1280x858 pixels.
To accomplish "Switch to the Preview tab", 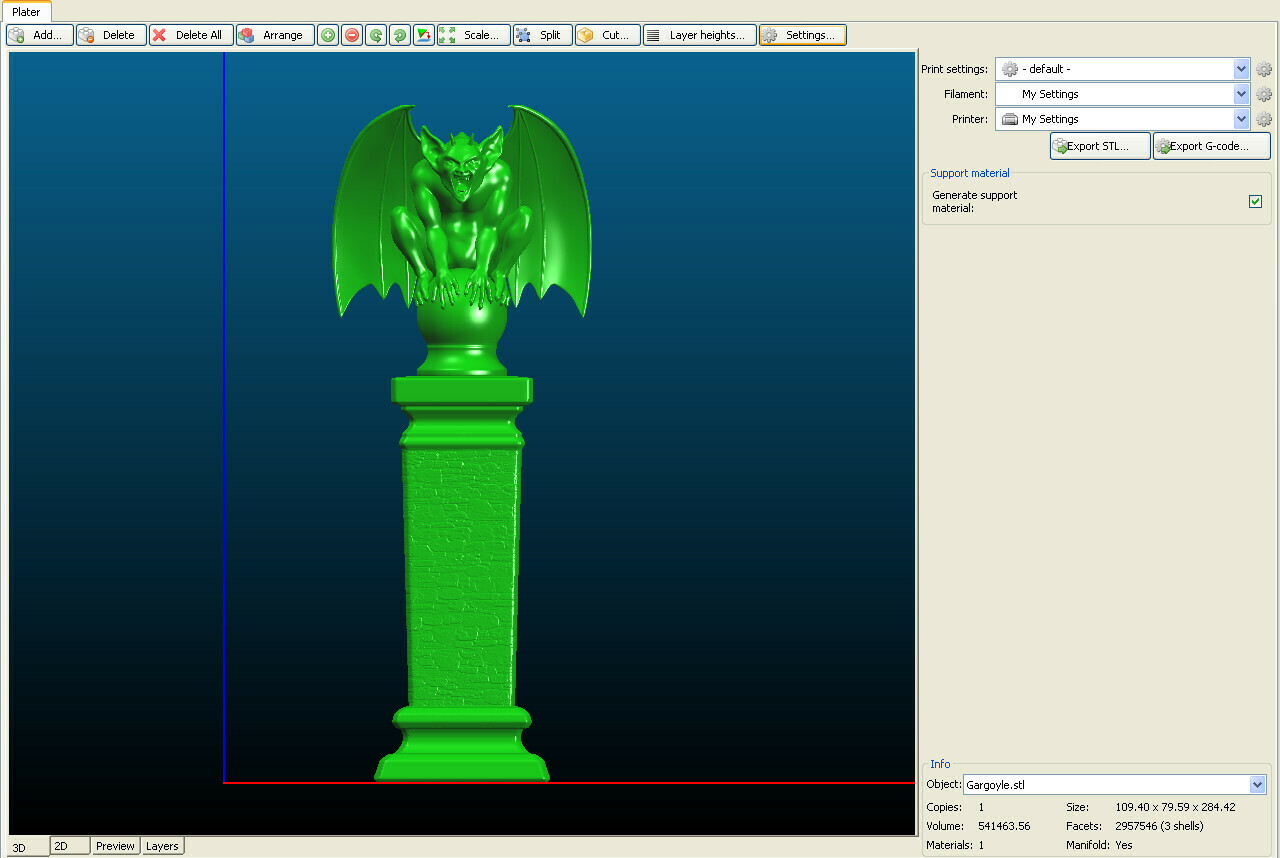I will pyautogui.click(x=115, y=846).
